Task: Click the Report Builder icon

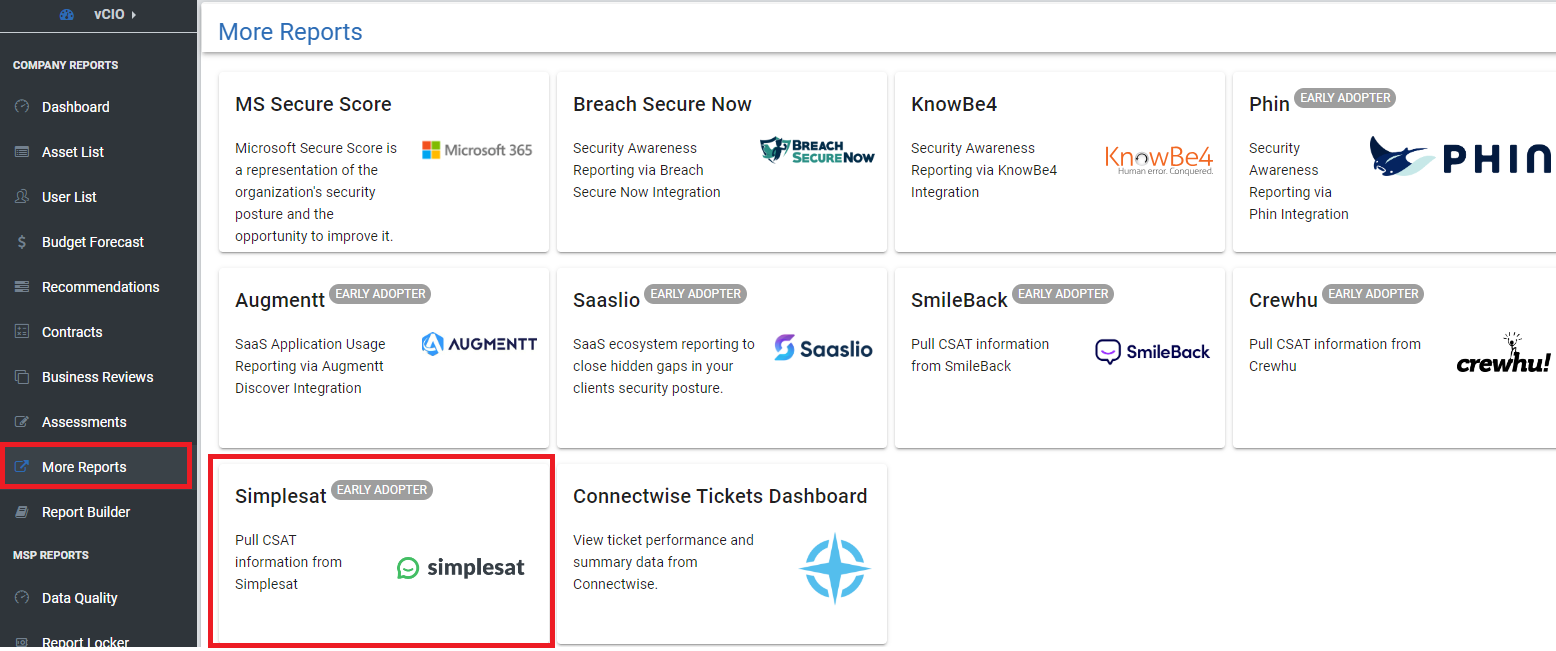Action: [20, 511]
